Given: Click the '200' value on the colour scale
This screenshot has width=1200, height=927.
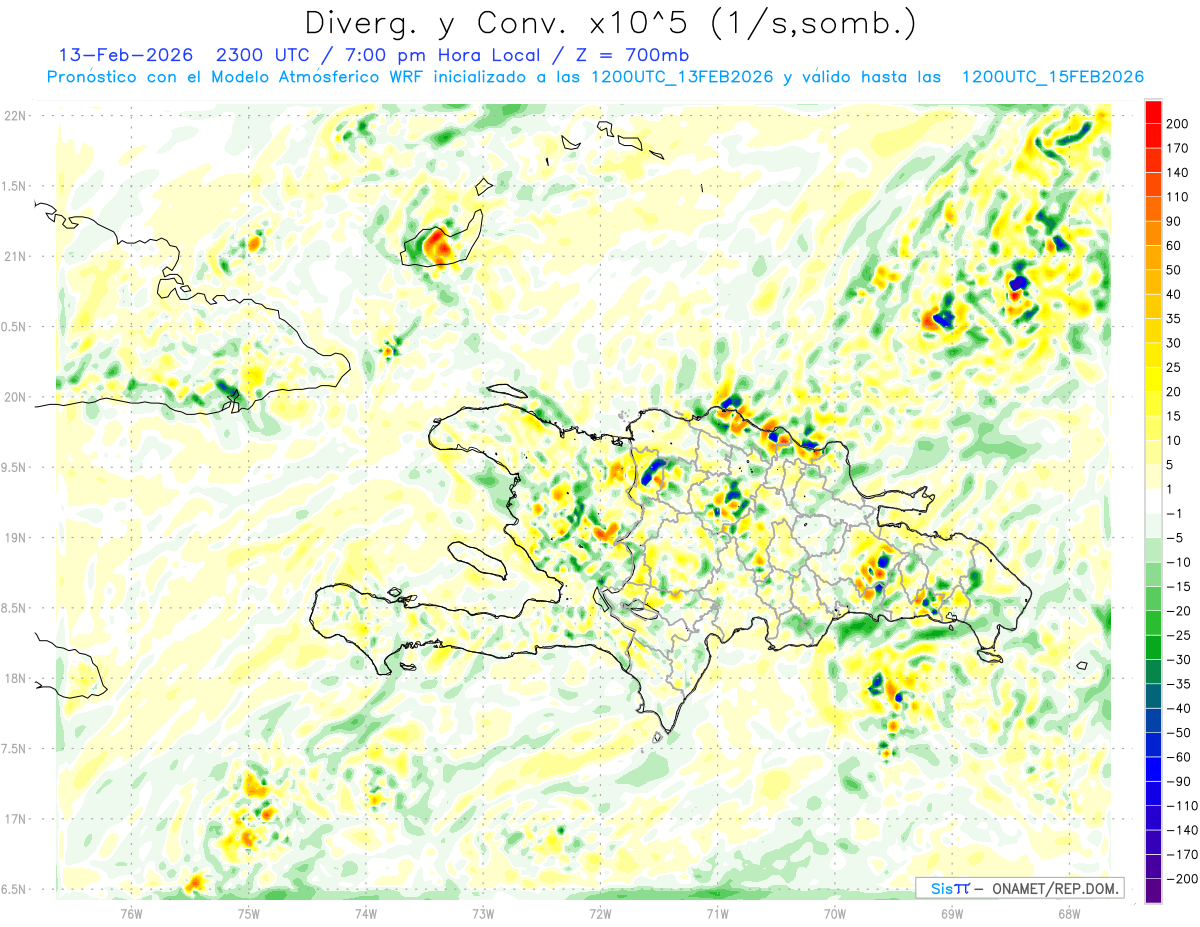Looking at the screenshot, I should tap(1177, 124).
